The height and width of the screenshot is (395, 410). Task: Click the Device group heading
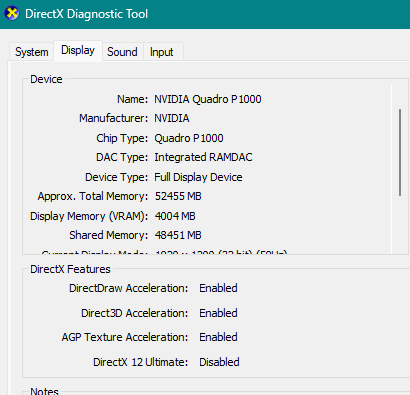[46, 79]
